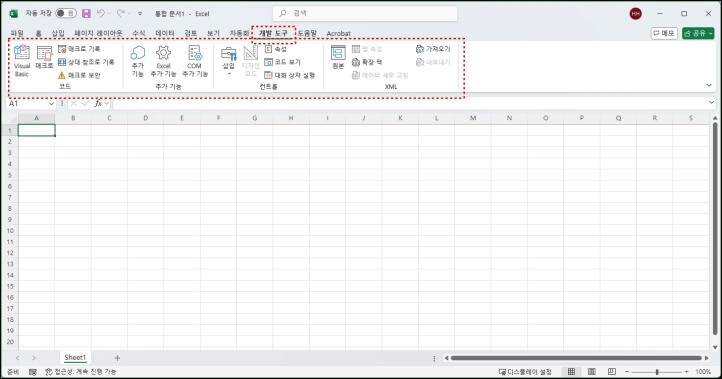Open Excel 추가 기능 gear icon
This screenshot has width=722, height=379.
pyautogui.click(x=163, y=61)
